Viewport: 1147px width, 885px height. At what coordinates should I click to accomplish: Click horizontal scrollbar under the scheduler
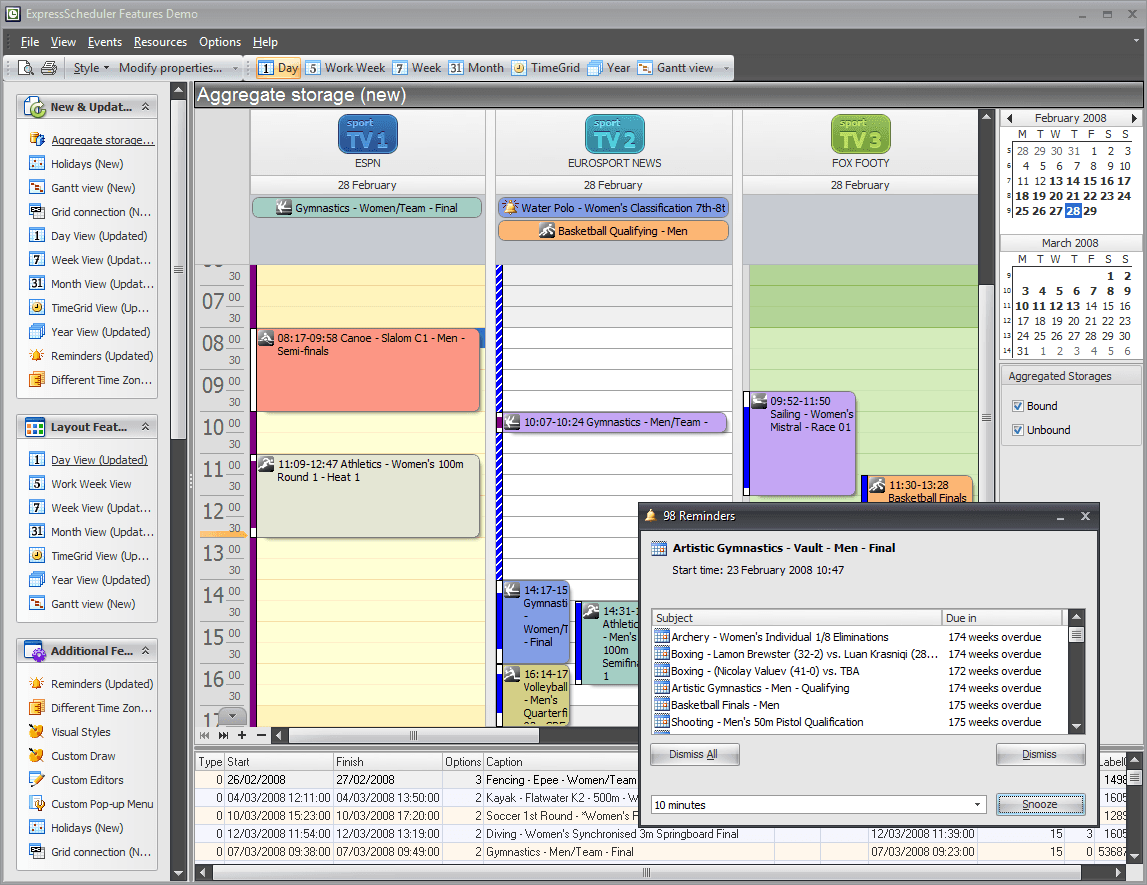tap(413, 735)
